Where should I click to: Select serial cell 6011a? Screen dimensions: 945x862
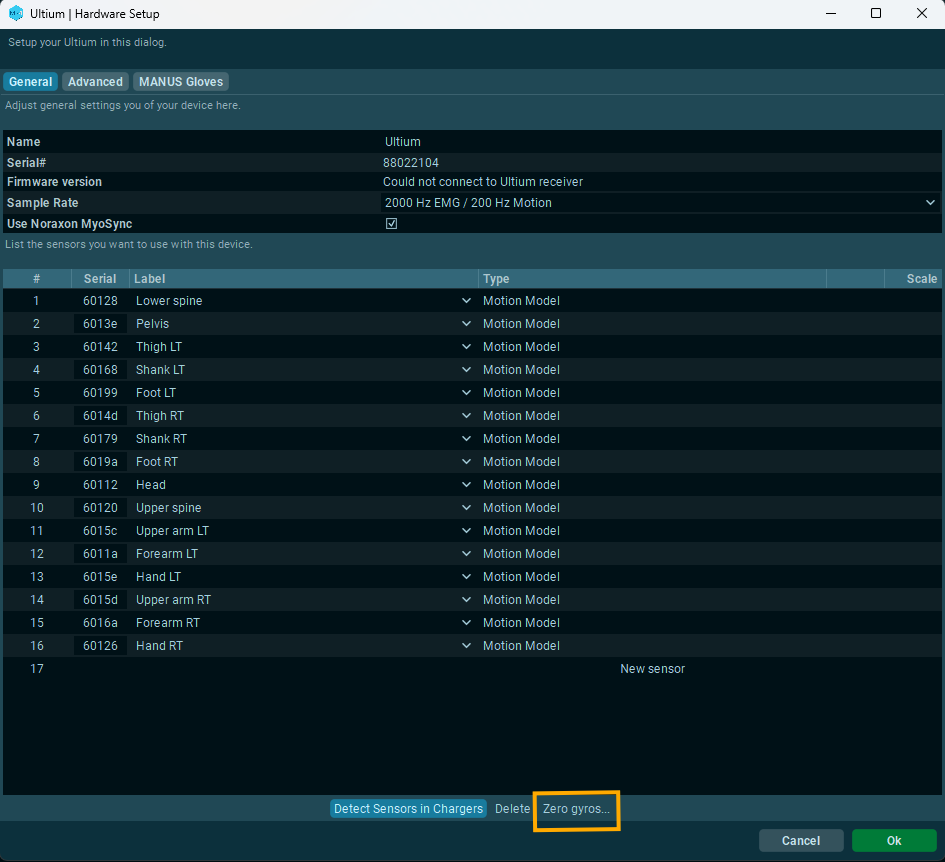pyautogui.click(x=100, y=553)
